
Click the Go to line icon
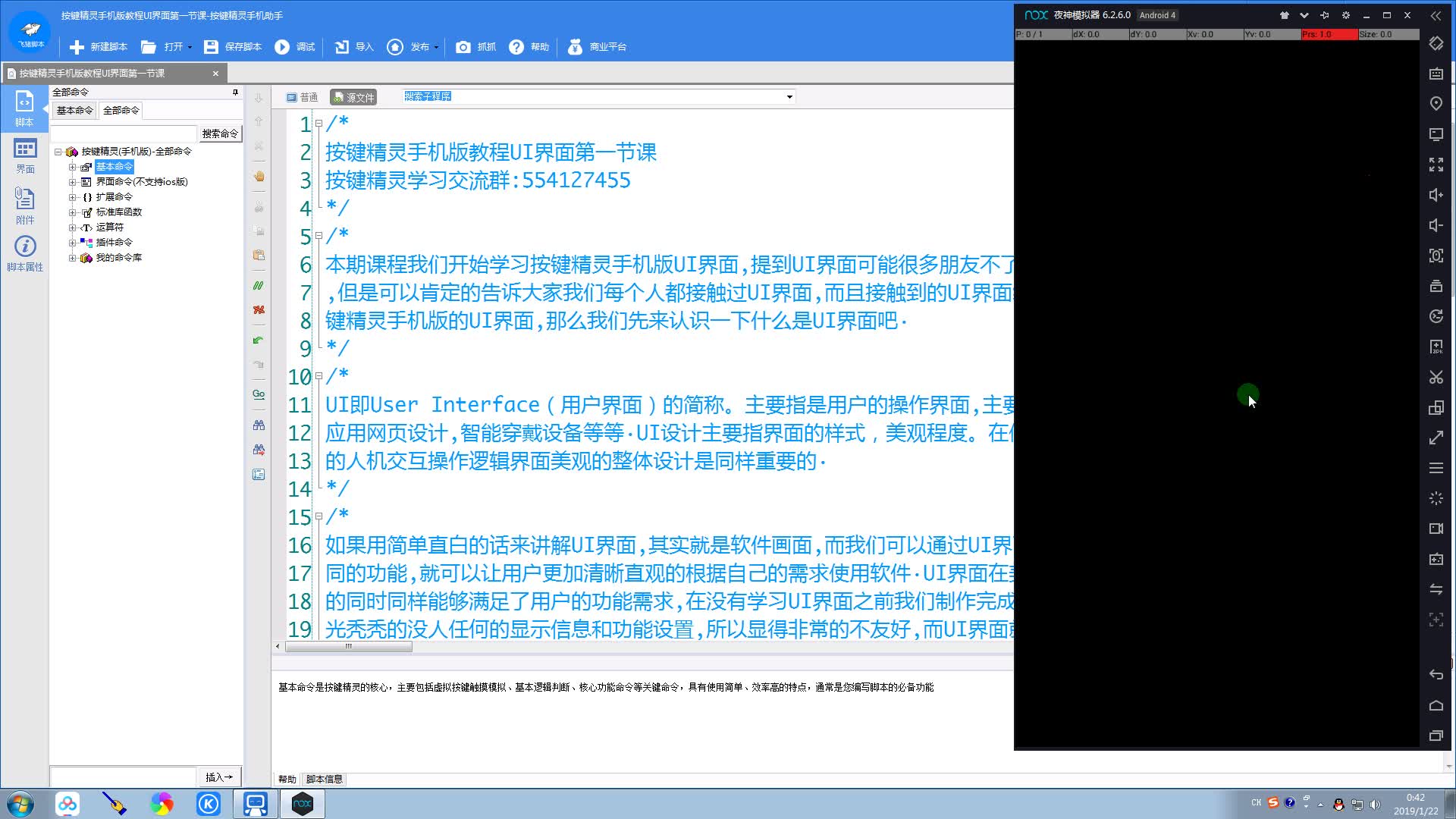pyautogui.click(x=259, y=394)
